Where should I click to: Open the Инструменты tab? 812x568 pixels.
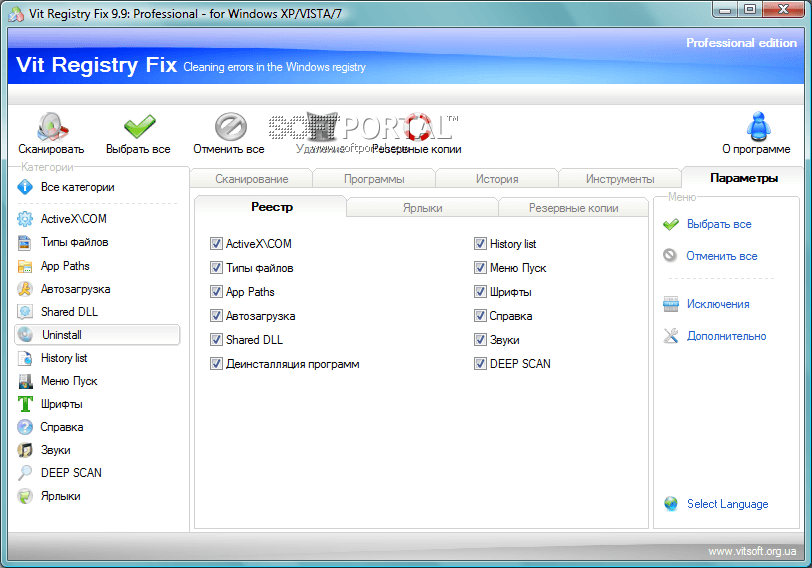pyautogui.click(x=620, y=179)
